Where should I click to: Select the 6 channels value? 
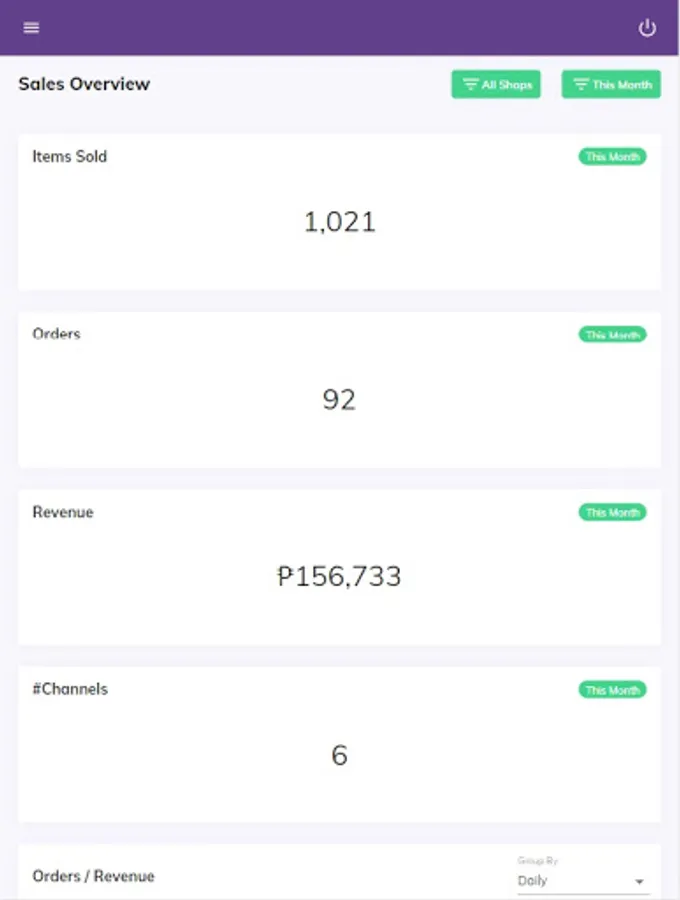340,755
